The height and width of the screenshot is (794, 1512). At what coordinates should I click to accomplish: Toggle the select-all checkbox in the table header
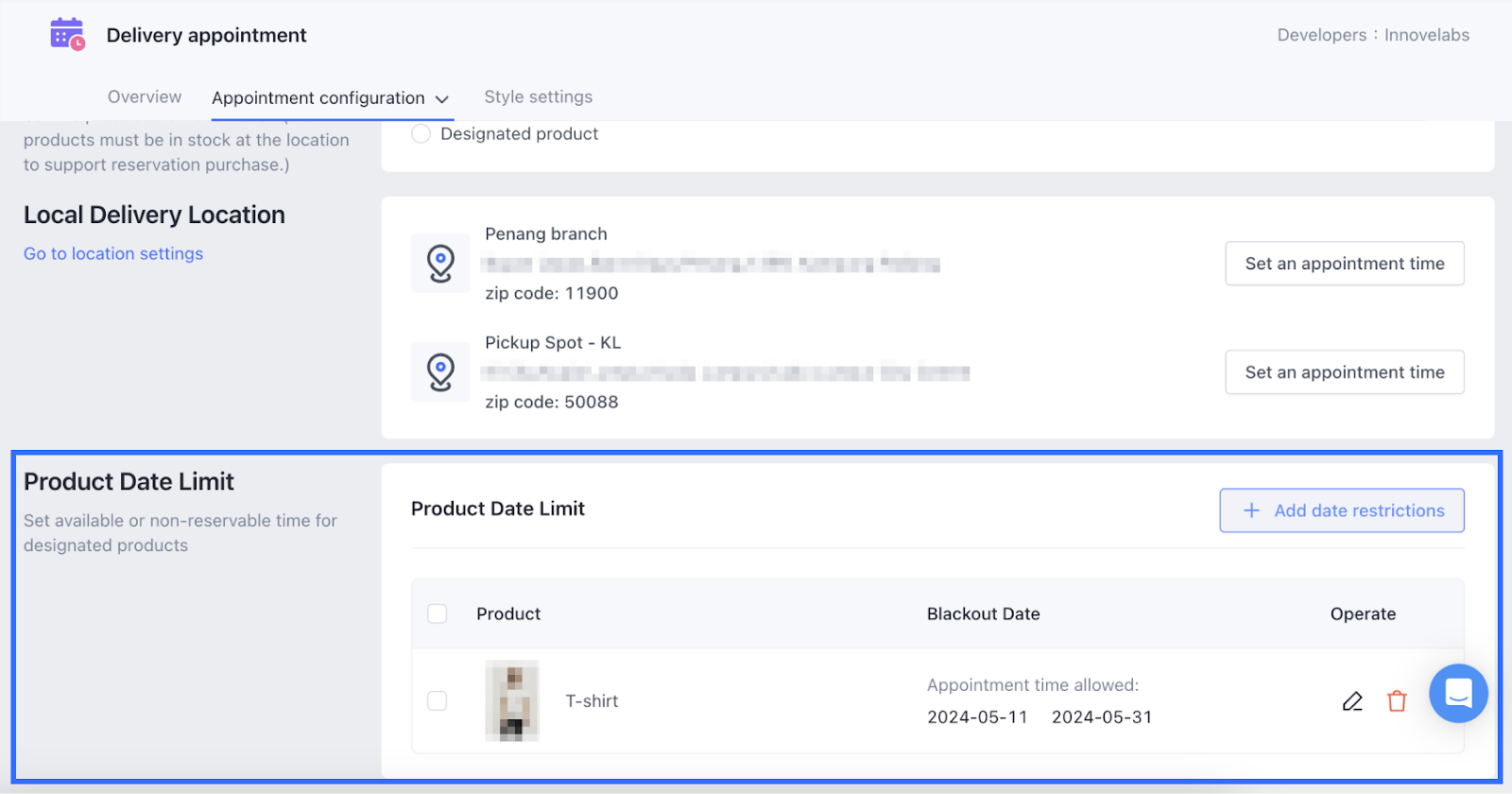tap(438, 613)
